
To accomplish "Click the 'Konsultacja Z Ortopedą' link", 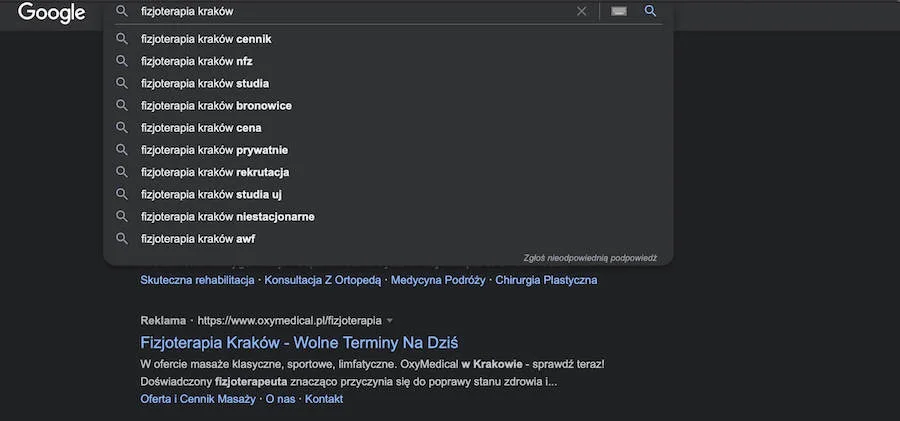I will (323, 280).
